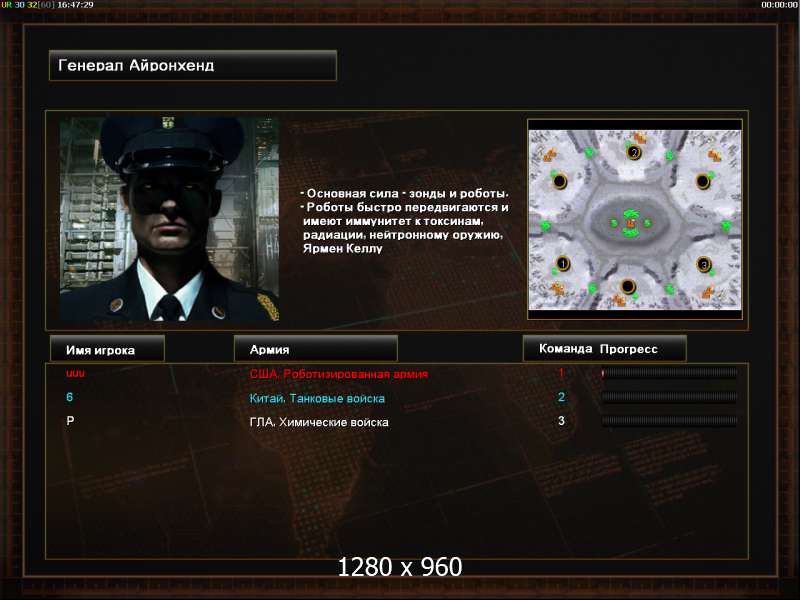Select the Китай. Танковые войска army entry
The height and width of the screenshot is (600, 800).
pyautogui.click(x=317, y=398)
